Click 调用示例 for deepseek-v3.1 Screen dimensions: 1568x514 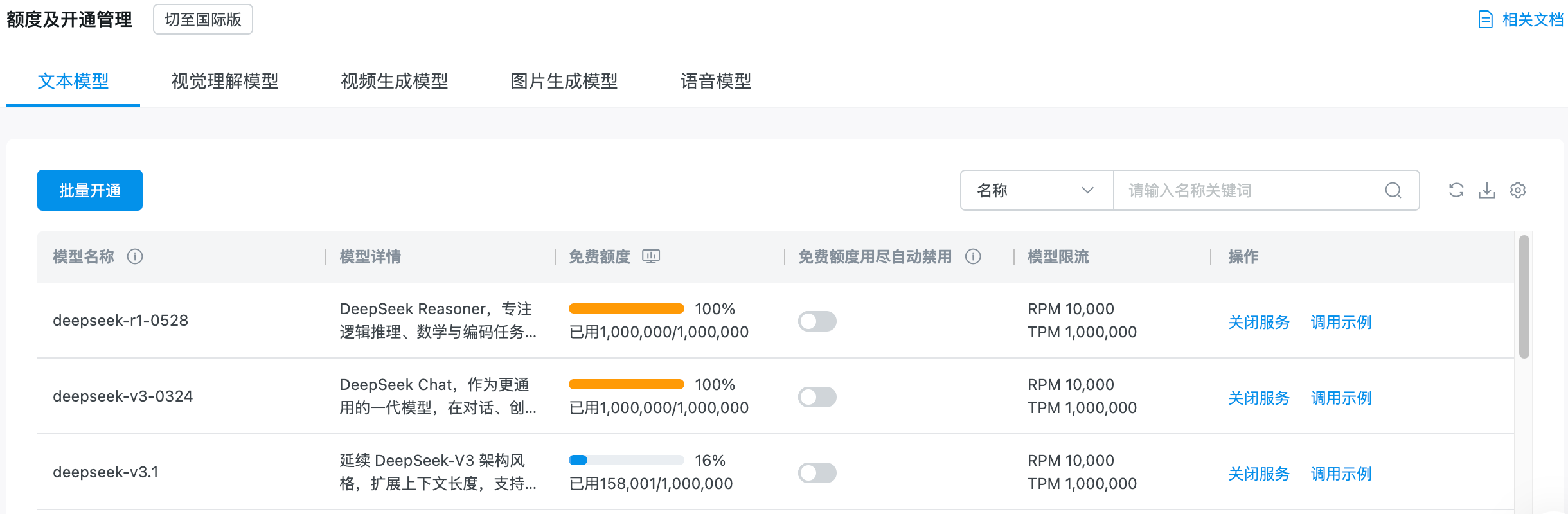pos(1341,474)
